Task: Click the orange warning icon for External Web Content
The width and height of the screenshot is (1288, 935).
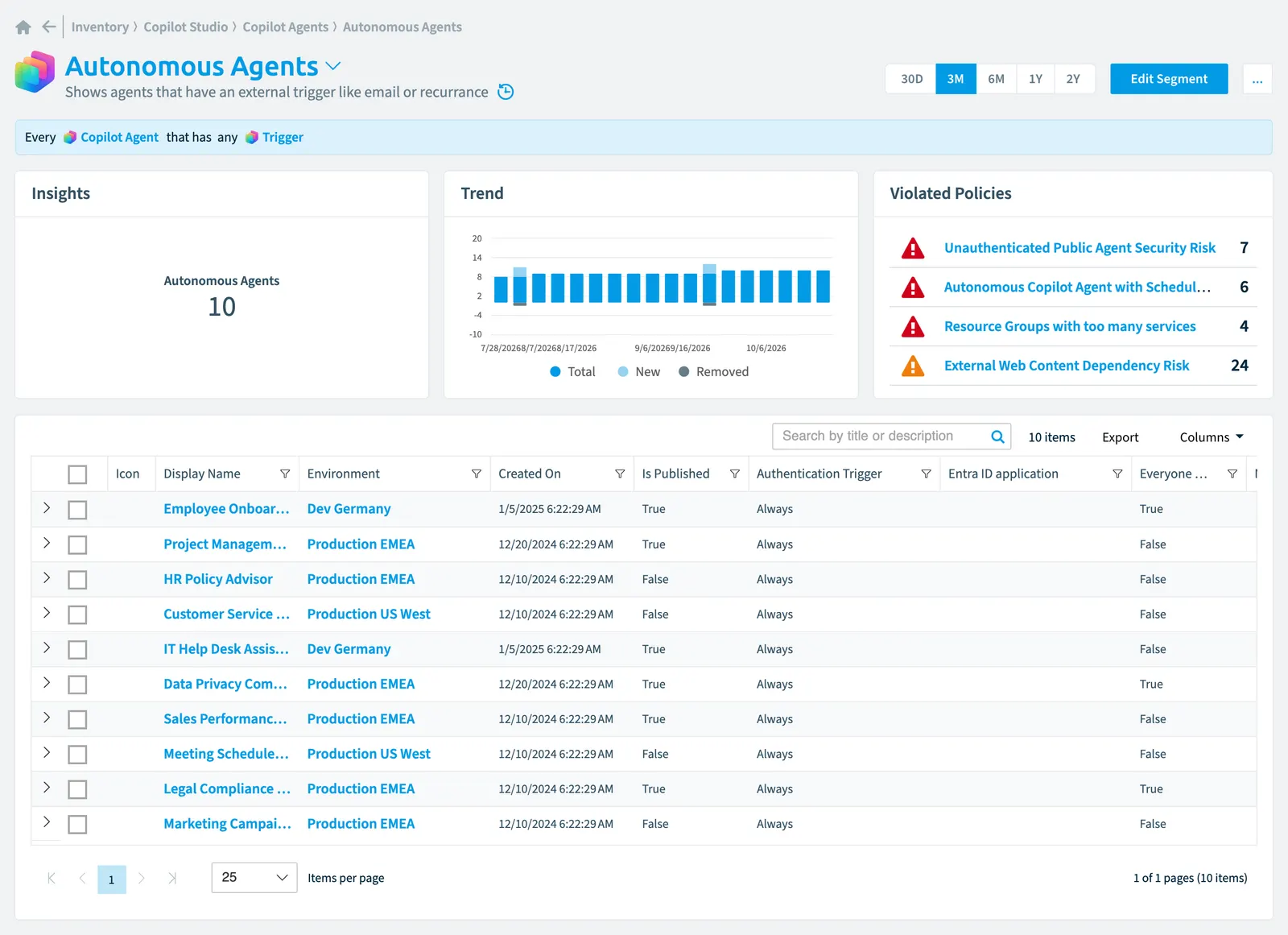Action: click(913, 366)
